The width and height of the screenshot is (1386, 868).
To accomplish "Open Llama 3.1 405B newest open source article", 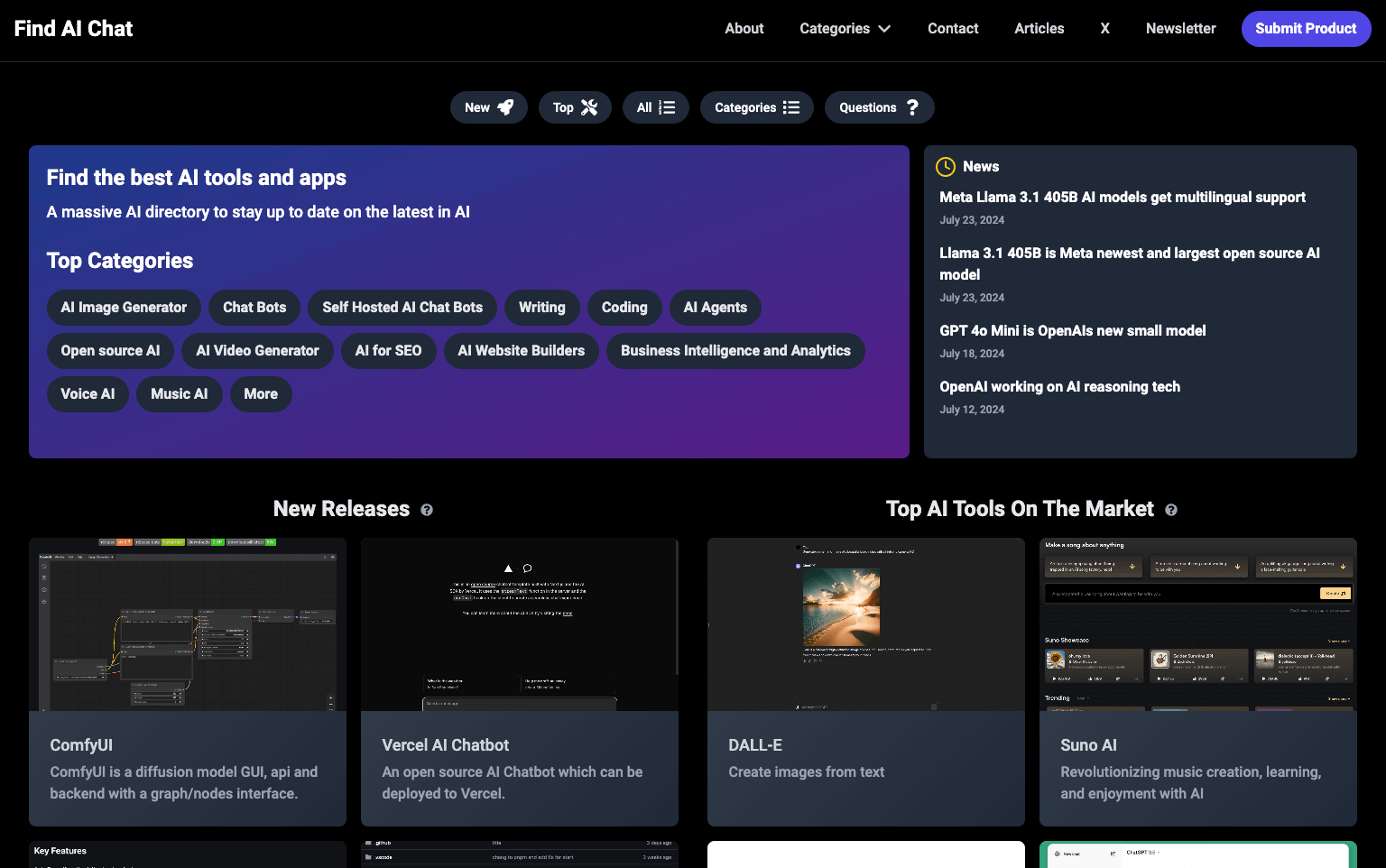I will point(1130,264).
